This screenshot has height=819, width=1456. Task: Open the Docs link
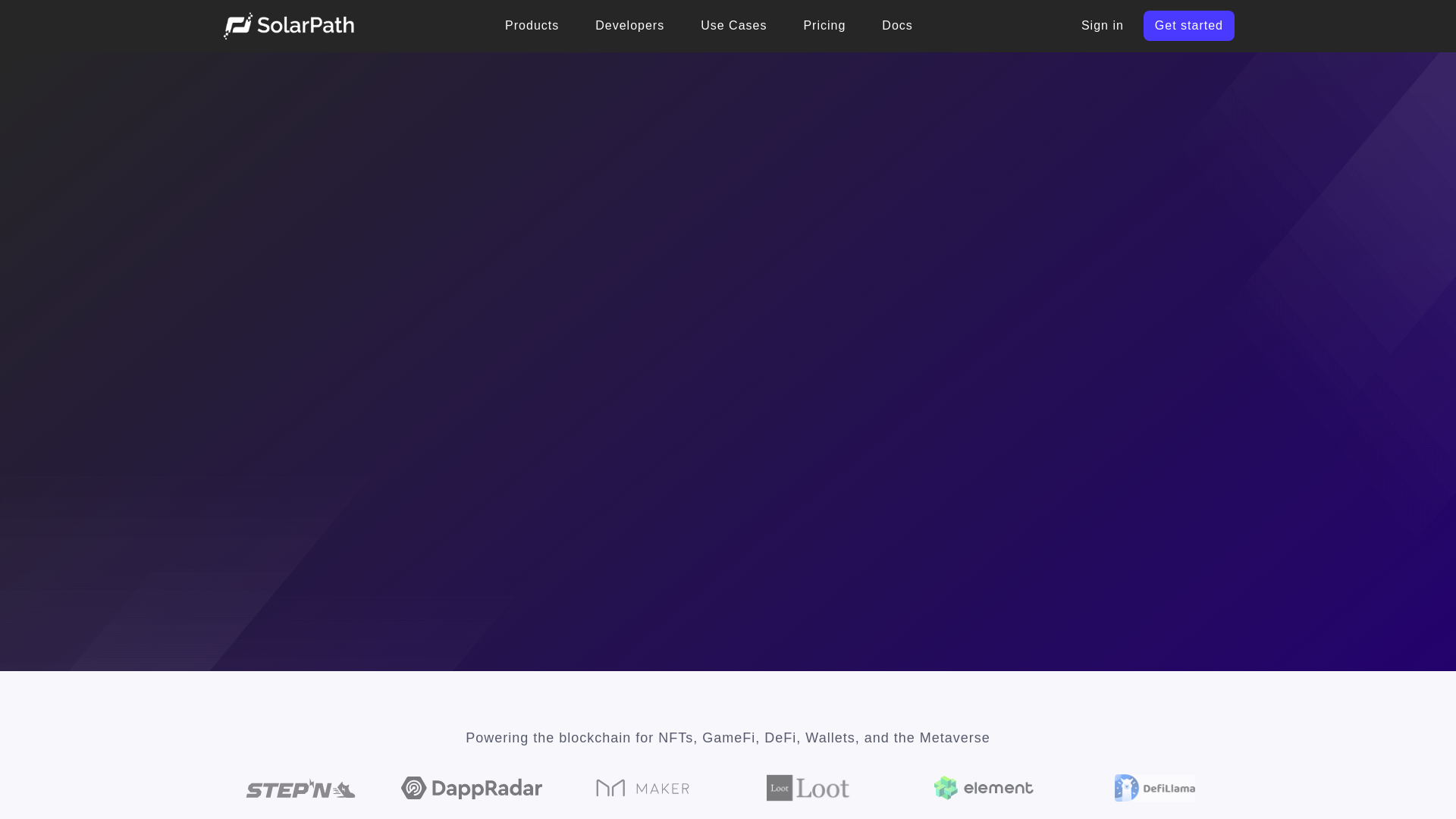[x=897, y=26]
